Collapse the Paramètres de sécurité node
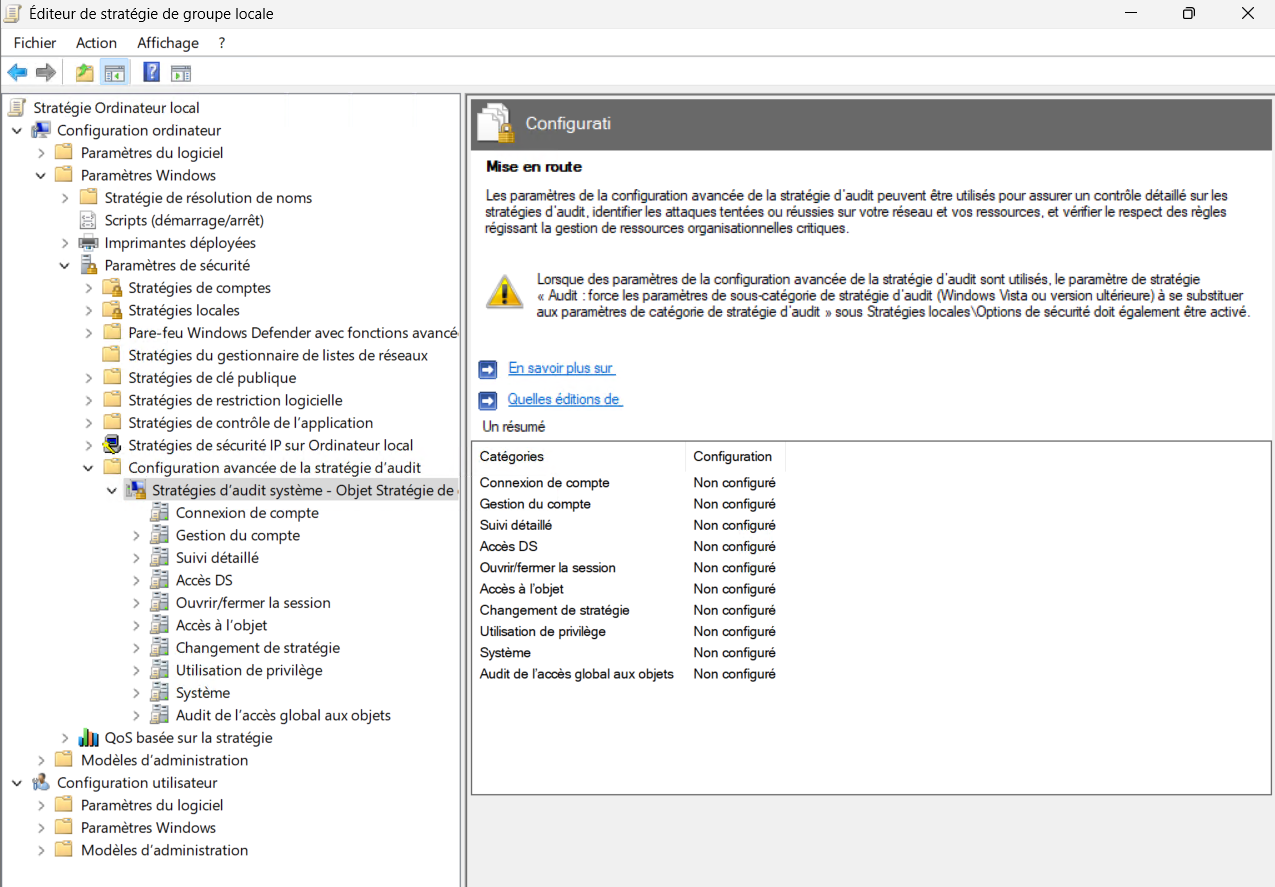This screenshot has height=887, width=1275. (x=65, y=266)
